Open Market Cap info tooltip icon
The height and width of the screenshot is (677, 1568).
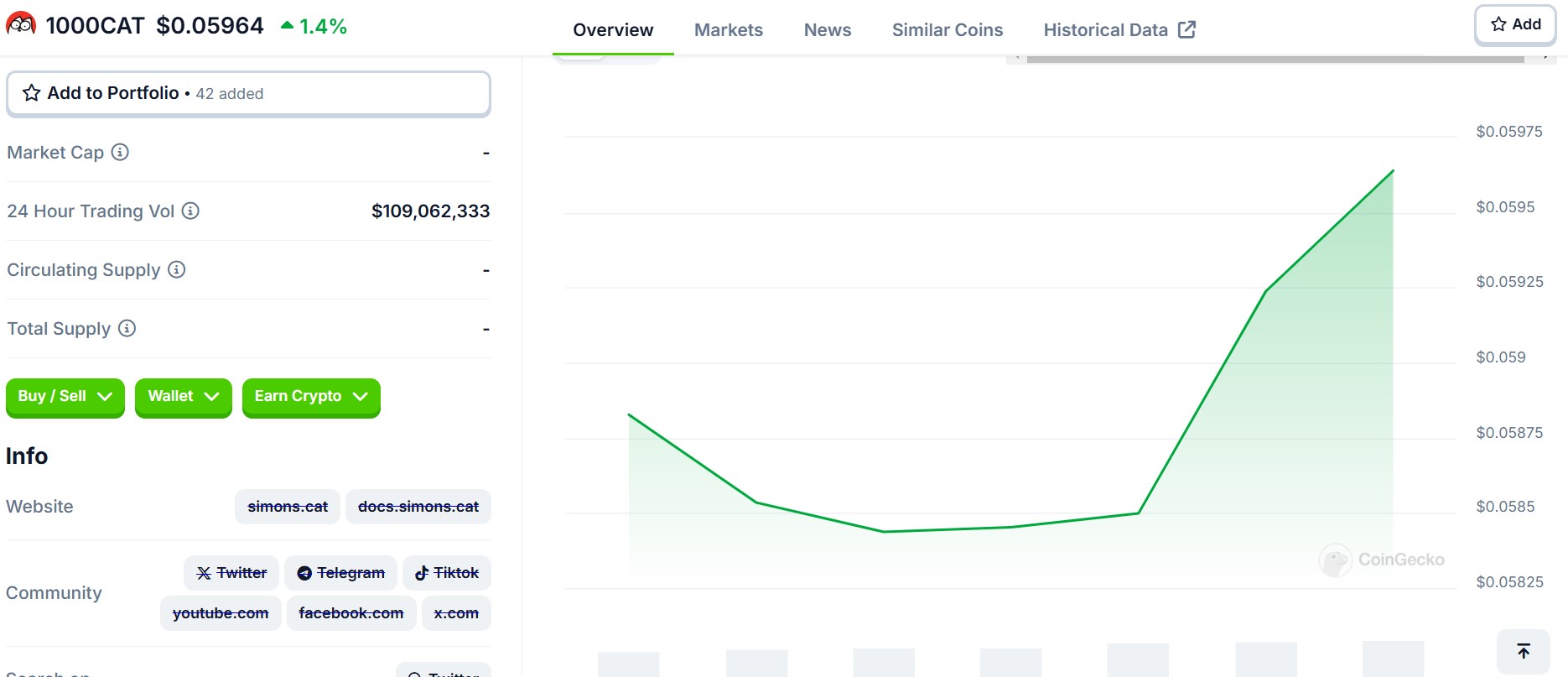120,152
